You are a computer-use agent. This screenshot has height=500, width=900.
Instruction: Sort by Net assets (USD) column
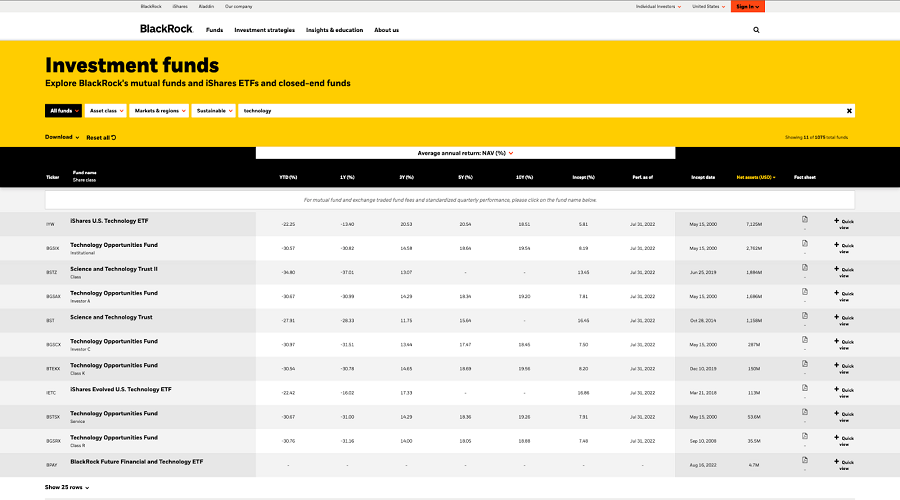[755, 177]
